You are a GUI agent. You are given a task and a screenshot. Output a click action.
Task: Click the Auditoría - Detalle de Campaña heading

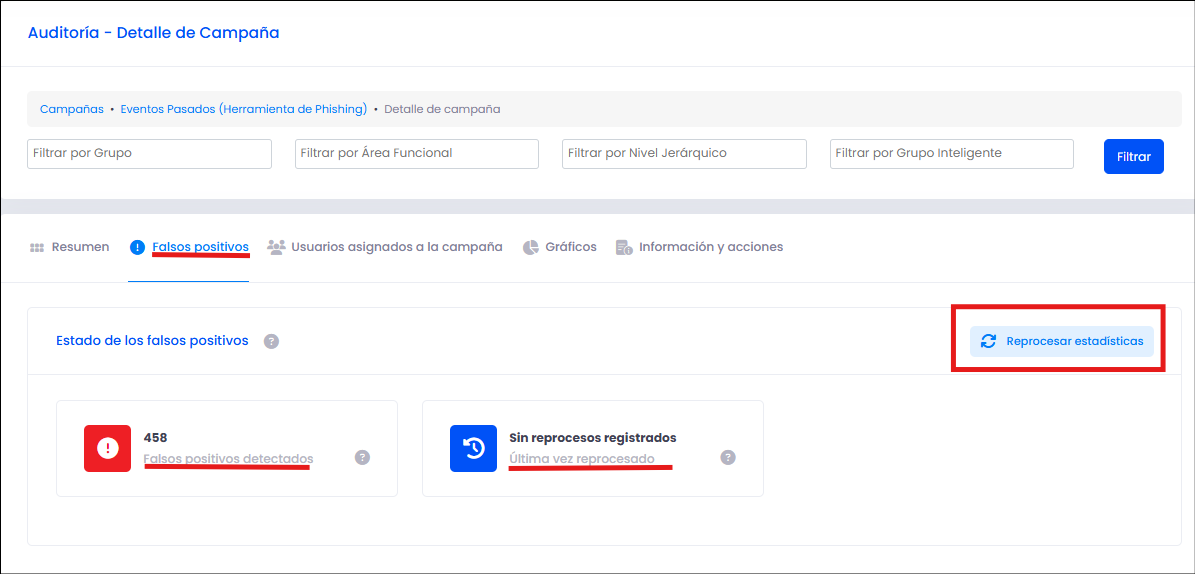[x=153, y=33]
